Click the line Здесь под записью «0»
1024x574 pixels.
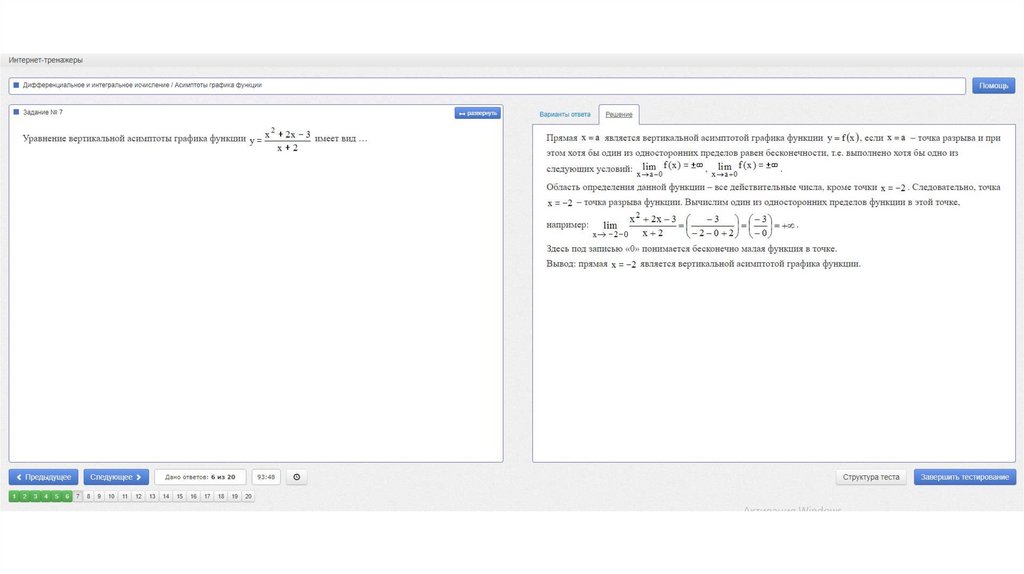coord(692,249)
